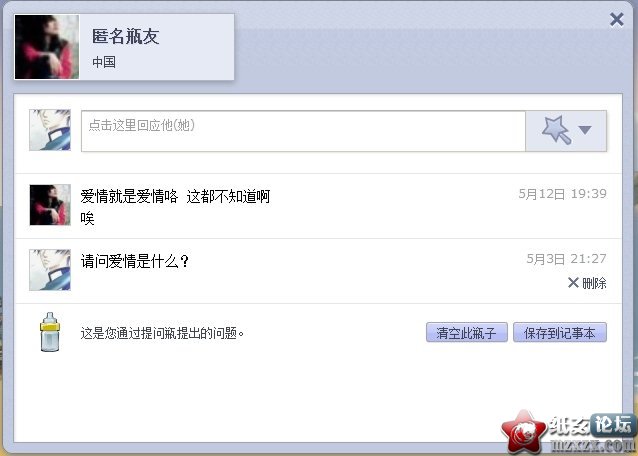Image resolution: width=638 pixels, height=456 pixels.
Task: Click the X icon beside 删除
Action: 573,282
